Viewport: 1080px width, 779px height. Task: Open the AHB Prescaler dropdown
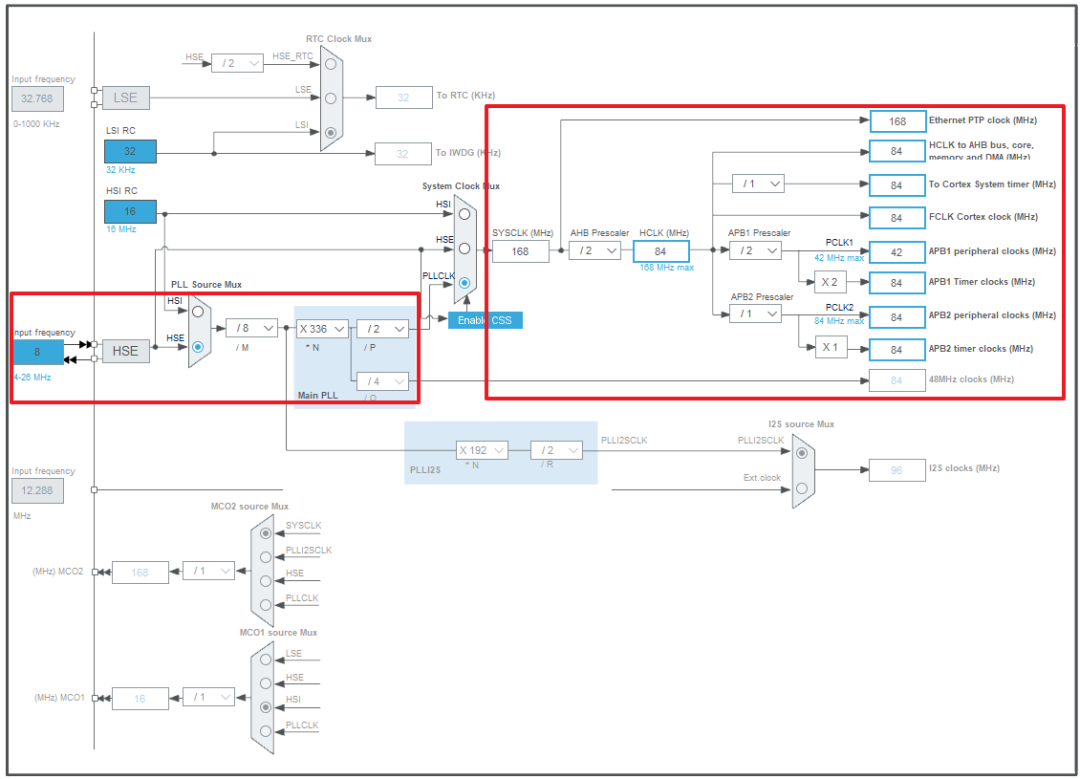coord(595,251)
